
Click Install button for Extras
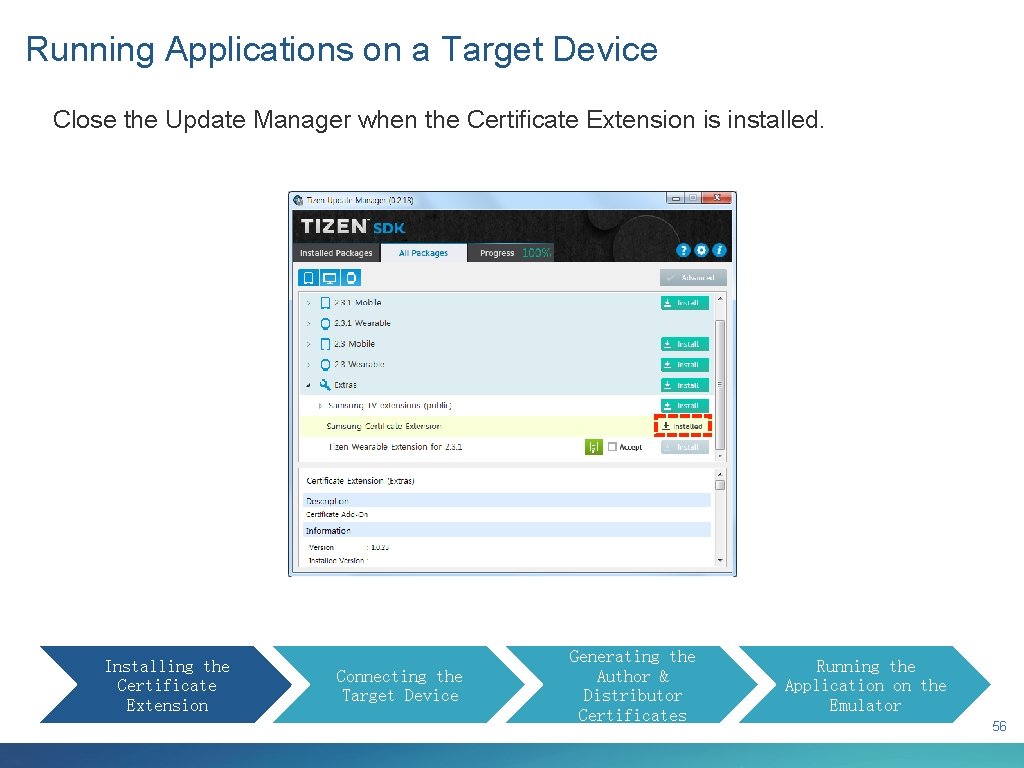click(684, 385)
